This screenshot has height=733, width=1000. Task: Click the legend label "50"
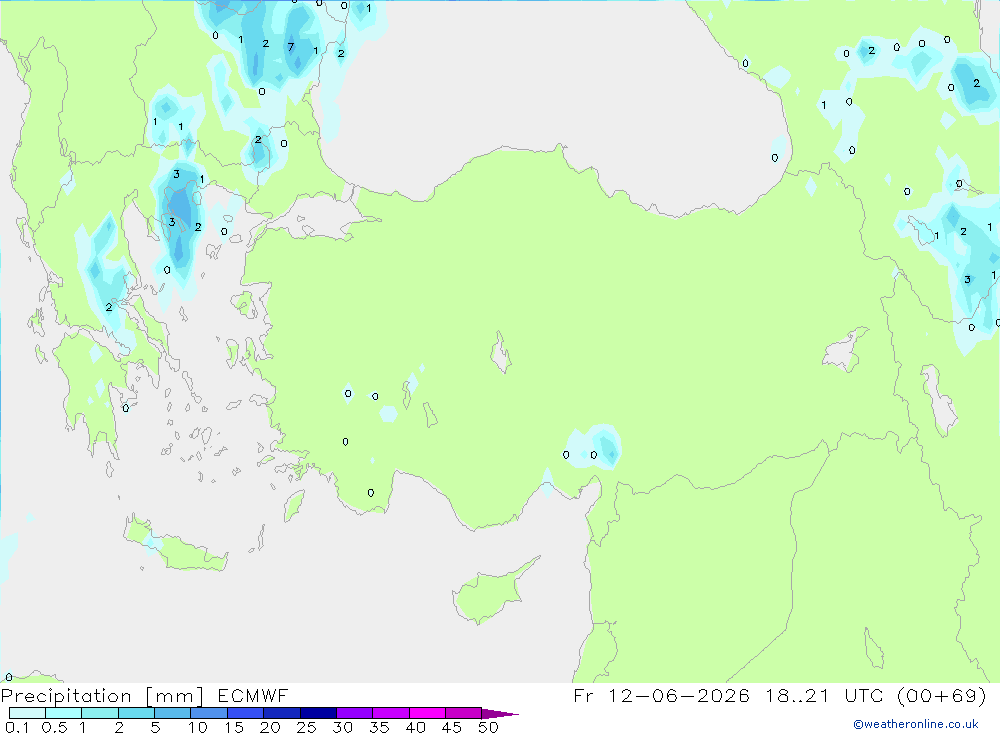click(489, 727)
